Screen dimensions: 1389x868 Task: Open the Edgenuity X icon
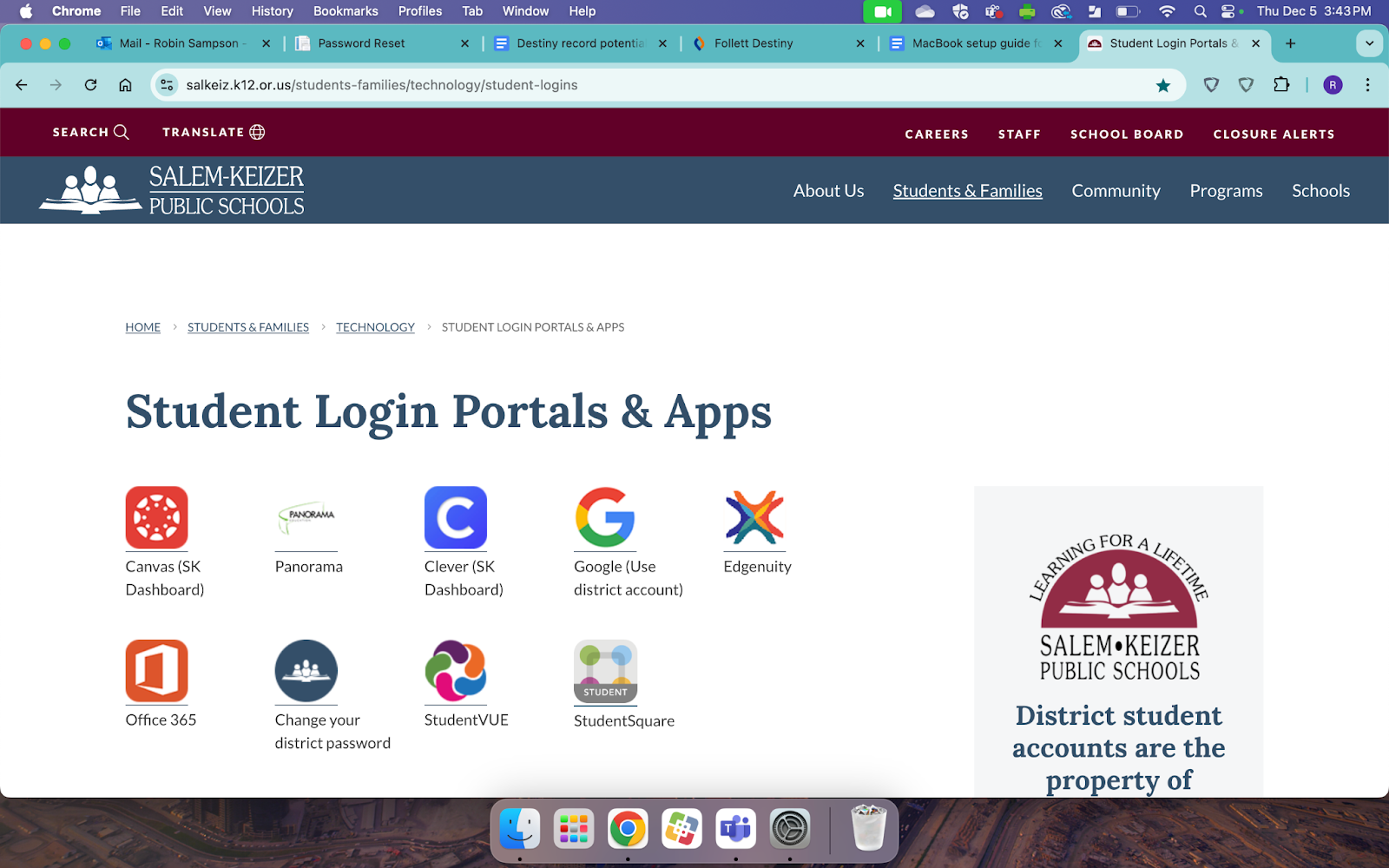(754, 517)
